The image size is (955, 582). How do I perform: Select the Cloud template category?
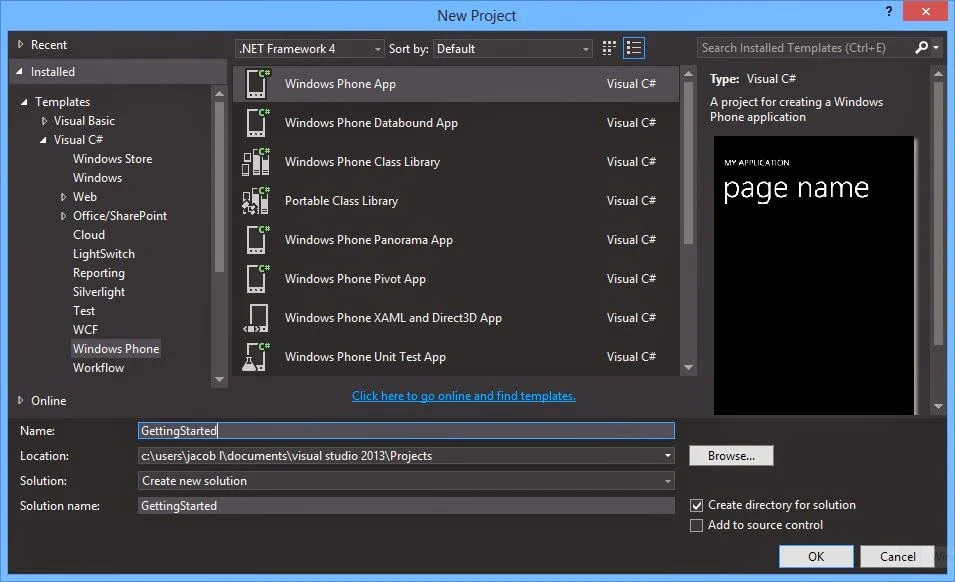pyautogui.click(x=89, y=235)
